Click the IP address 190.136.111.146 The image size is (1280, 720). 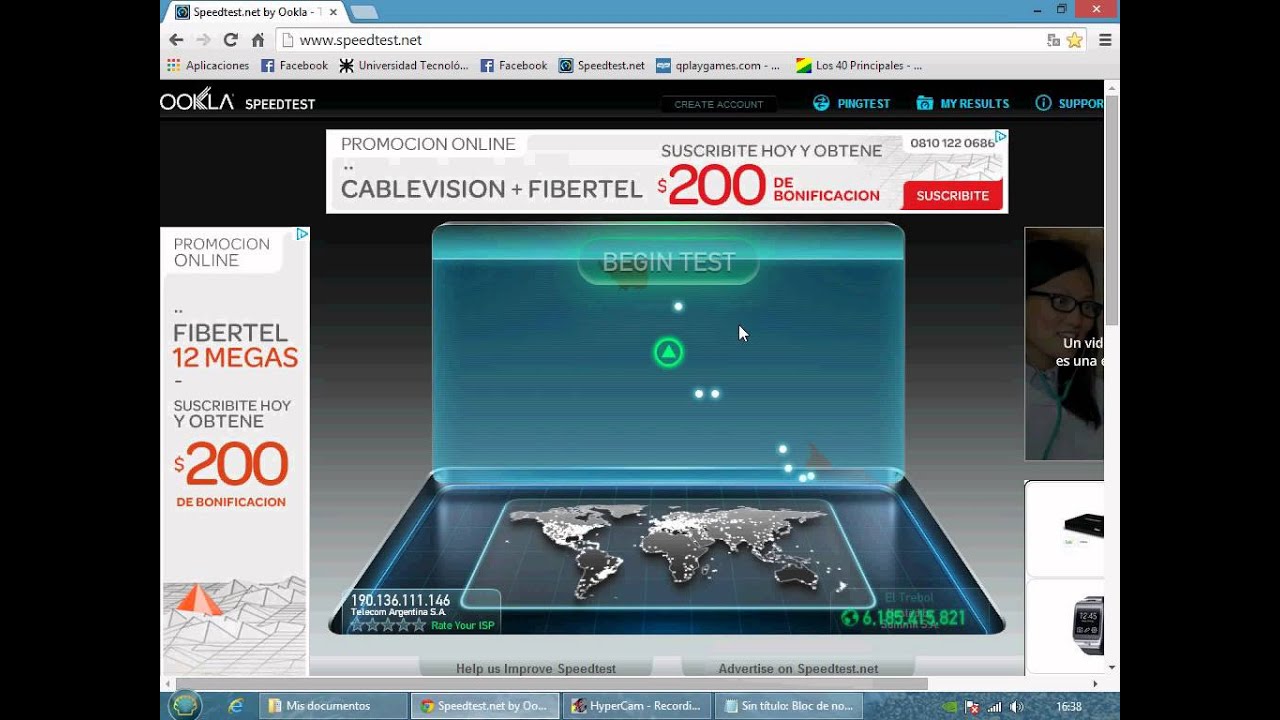click(400, 600)
